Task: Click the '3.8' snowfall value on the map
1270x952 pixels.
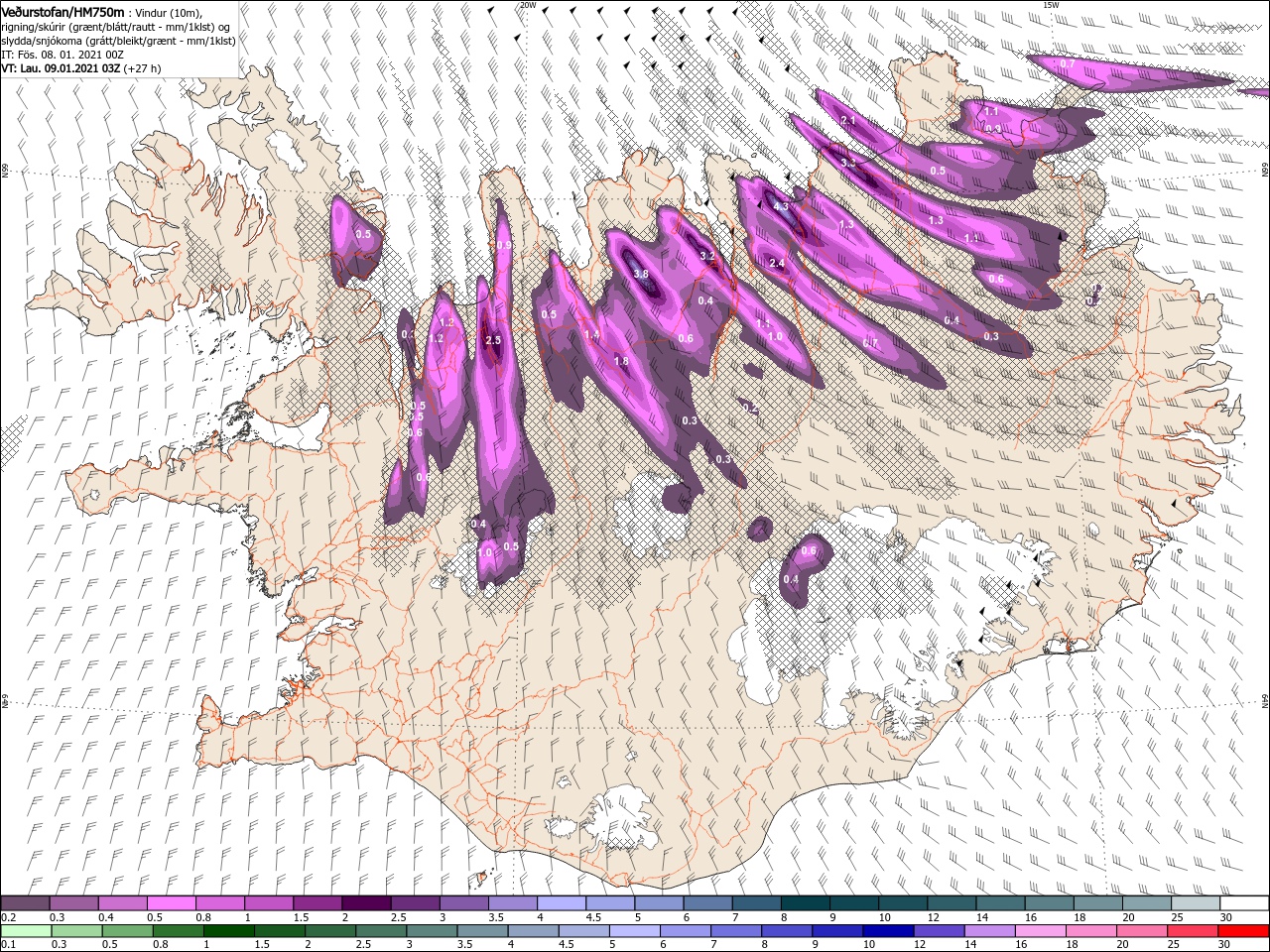Action: tap(641, 275)
